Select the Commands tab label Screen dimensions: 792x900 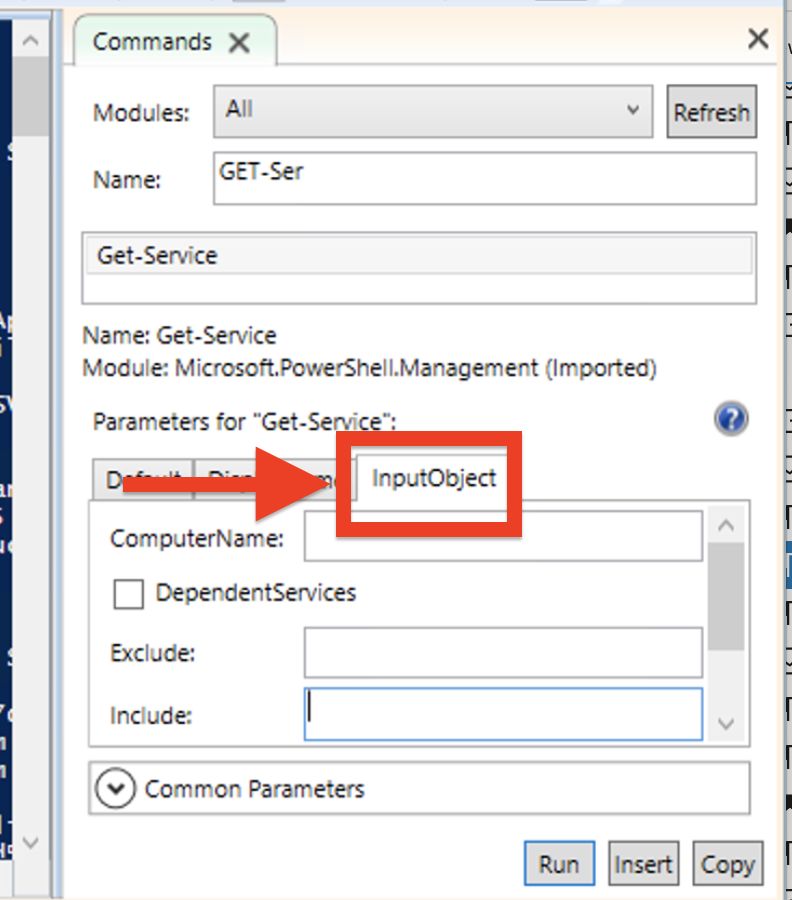tap(152, 42)
